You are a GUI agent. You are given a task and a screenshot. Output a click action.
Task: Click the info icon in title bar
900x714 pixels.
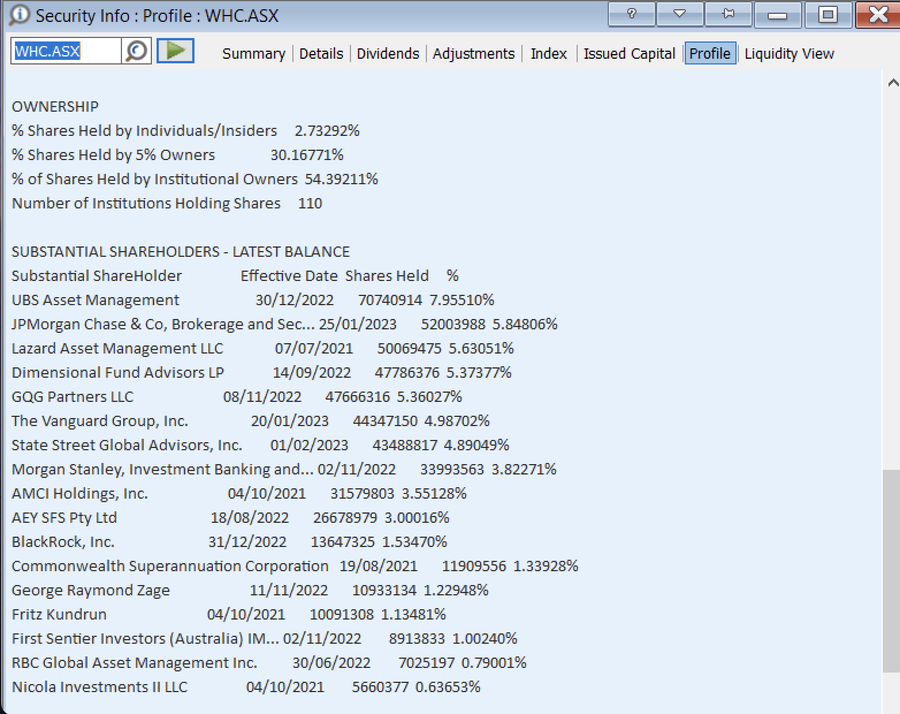point(19,15)
